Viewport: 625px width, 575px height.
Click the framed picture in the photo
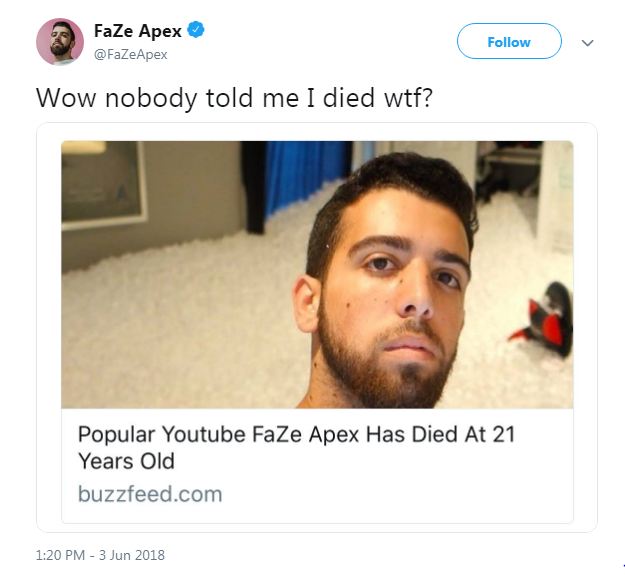click(103, 185)
